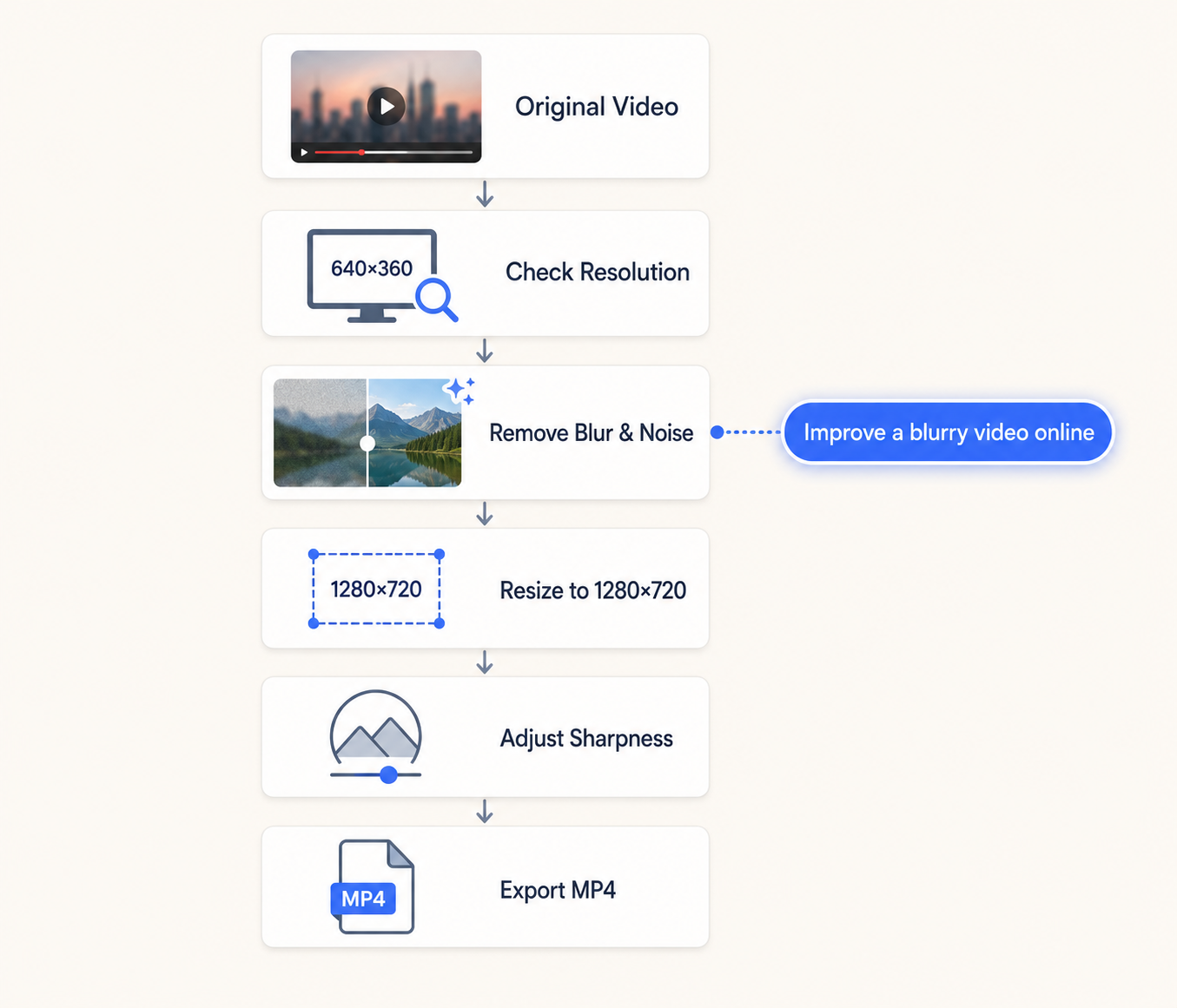The width and height of the screenshot is (1177, 1008).
Task: Click the before/after mountain comparison image
Action: pos(367,432)
